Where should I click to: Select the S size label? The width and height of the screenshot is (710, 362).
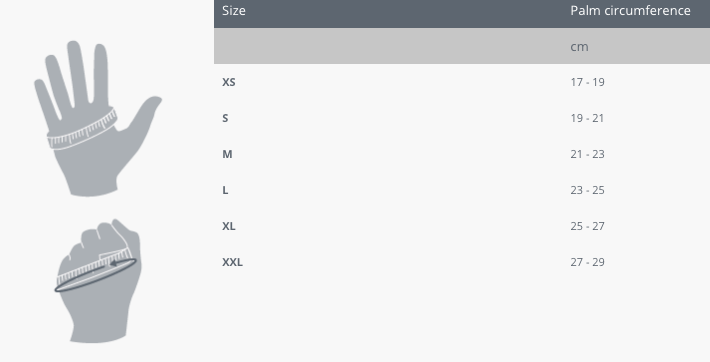(225, 118)
